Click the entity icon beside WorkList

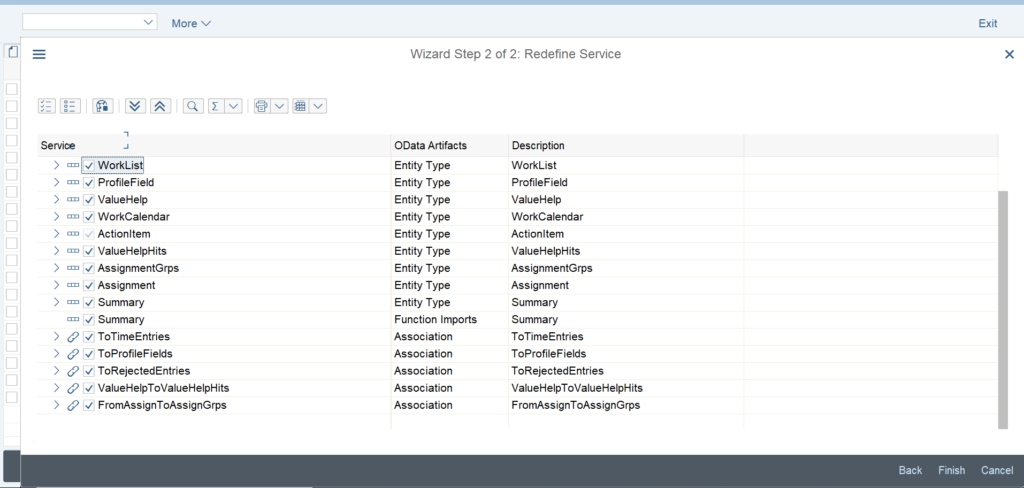[x=73, y=166]
